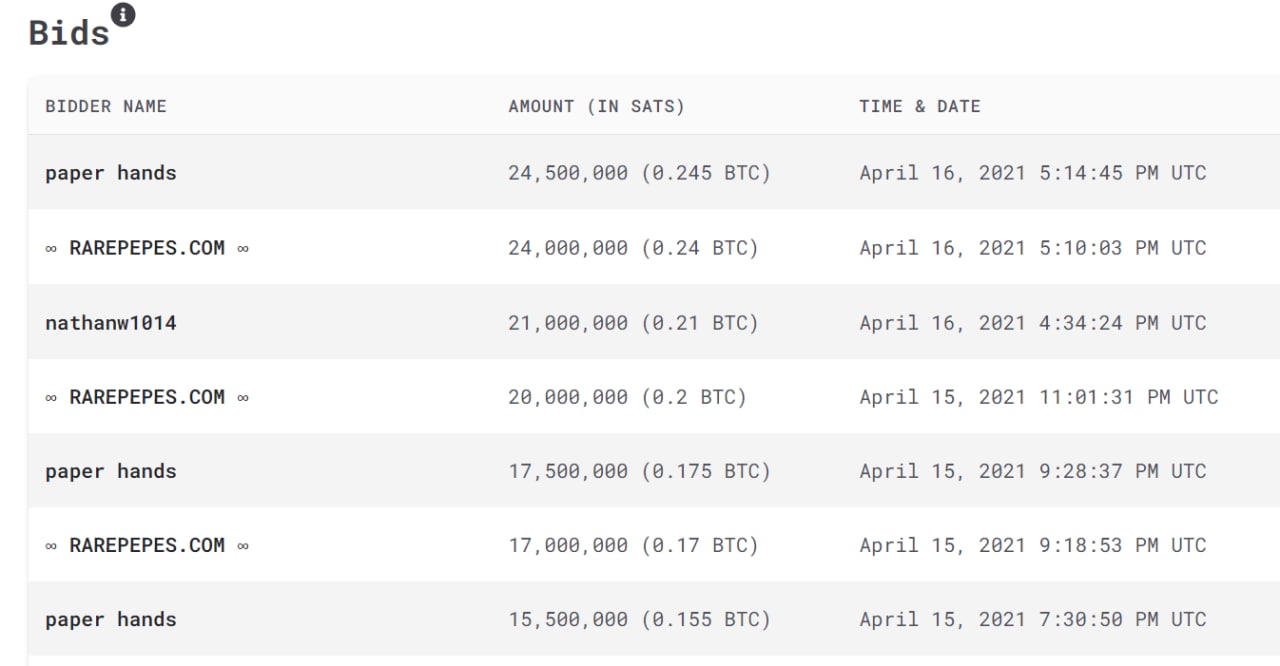Open paper hands bidder with 15,500,000 bid
This screenshot has height=666, width=1280.
coord(111,619)
